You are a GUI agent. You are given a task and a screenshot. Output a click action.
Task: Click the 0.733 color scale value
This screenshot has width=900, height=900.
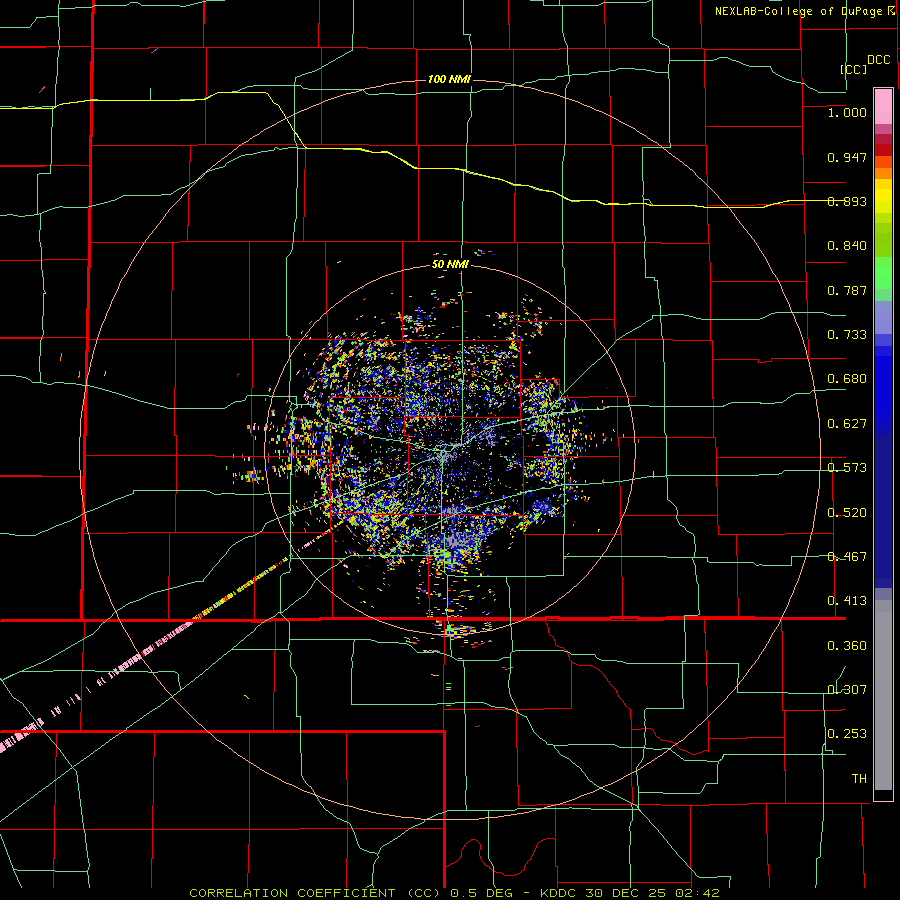847,335
